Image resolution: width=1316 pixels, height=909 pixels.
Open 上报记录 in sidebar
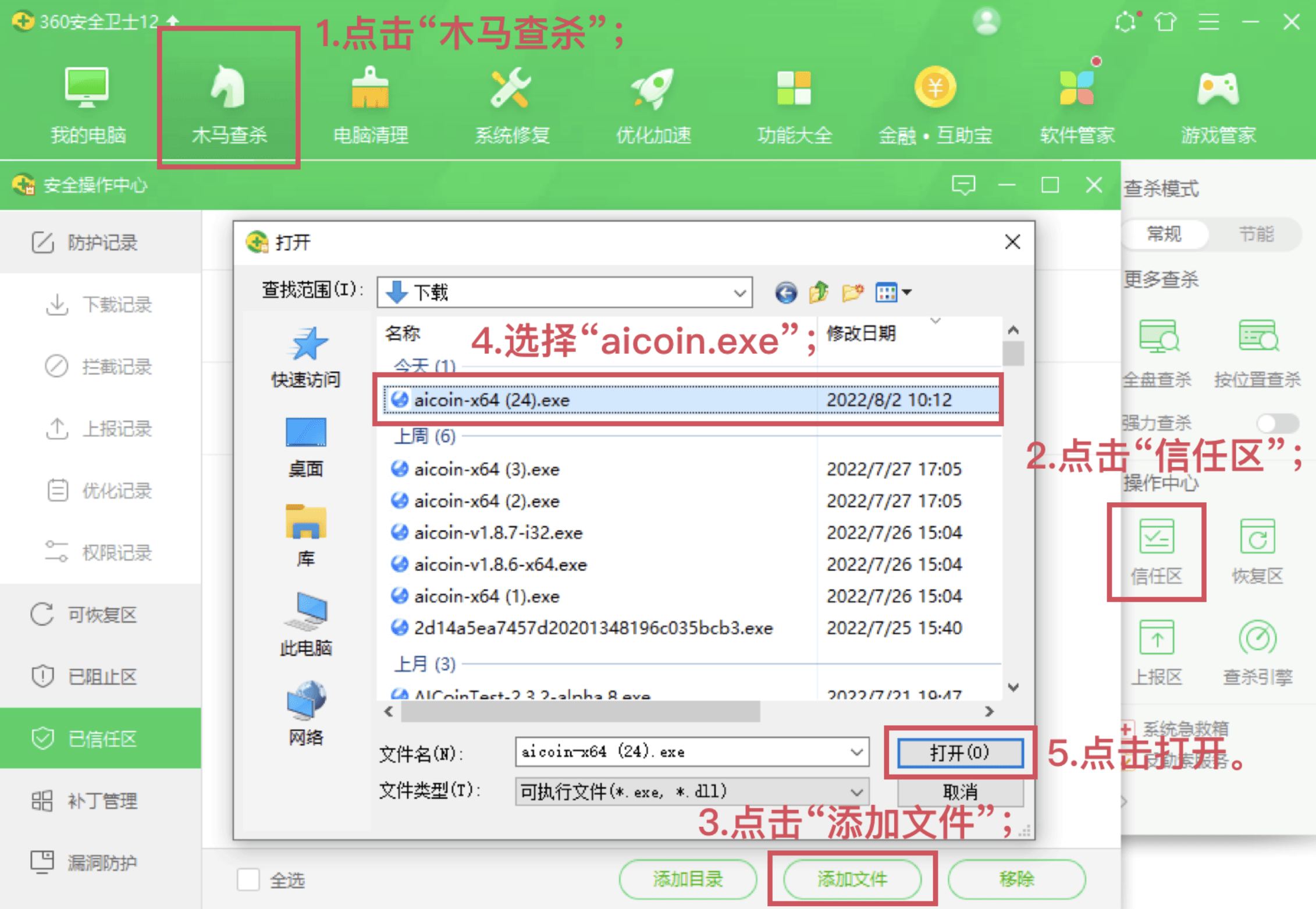[101, 428]
